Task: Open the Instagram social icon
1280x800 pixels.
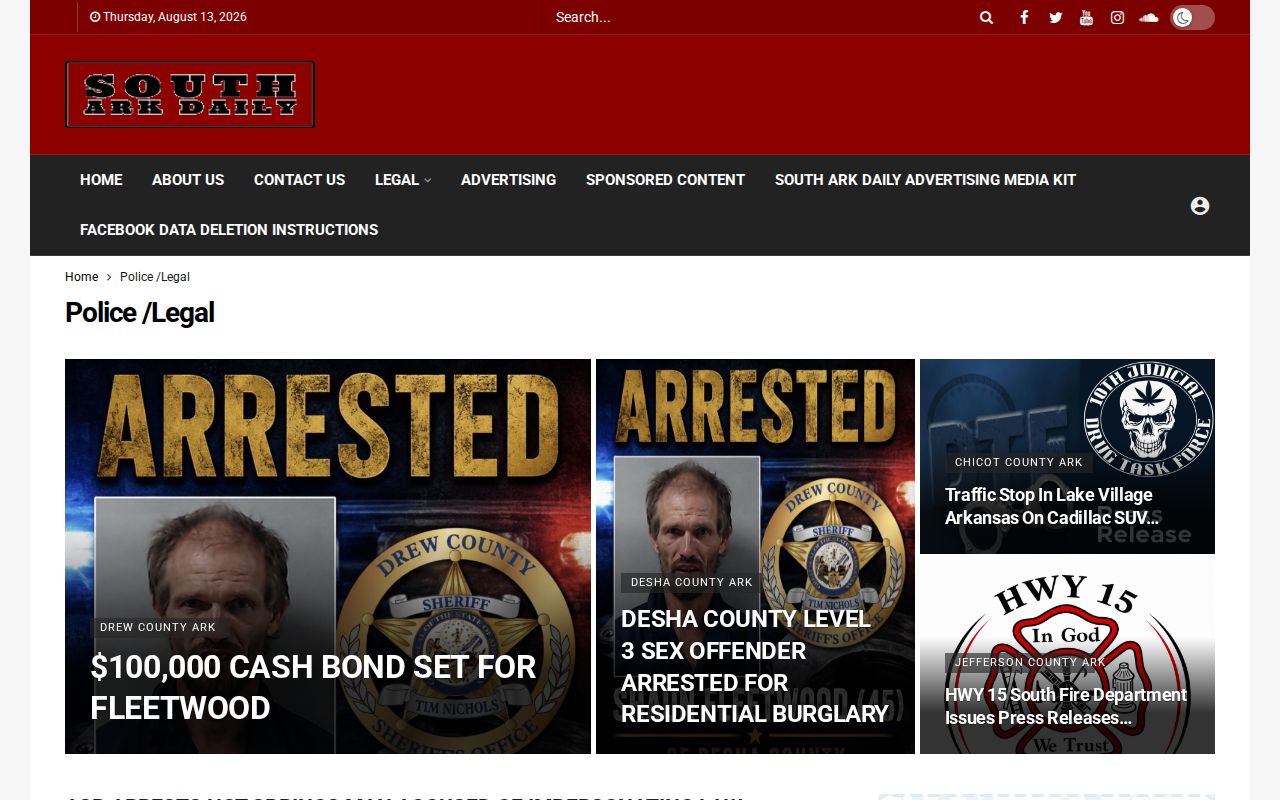Action: (x=1117, y=17)
